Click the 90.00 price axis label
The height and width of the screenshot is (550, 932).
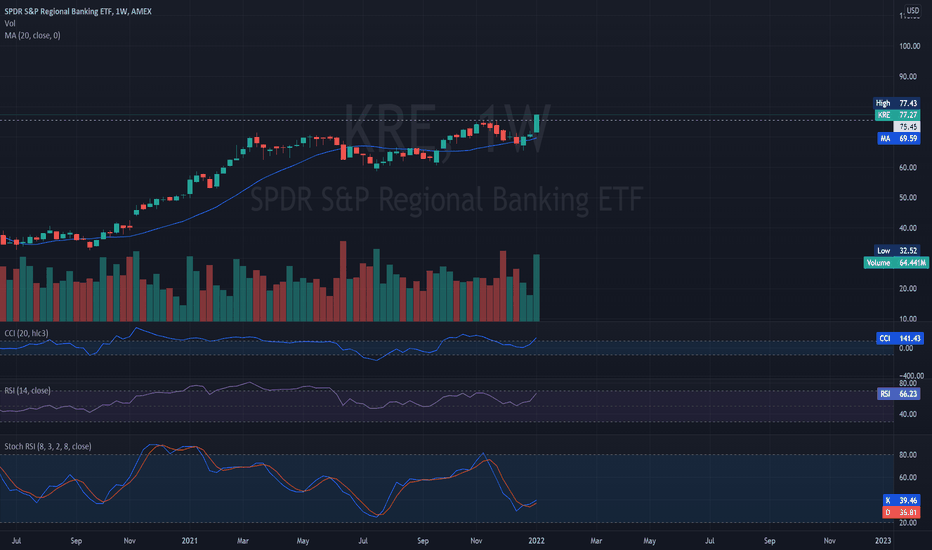coord(909,76)
